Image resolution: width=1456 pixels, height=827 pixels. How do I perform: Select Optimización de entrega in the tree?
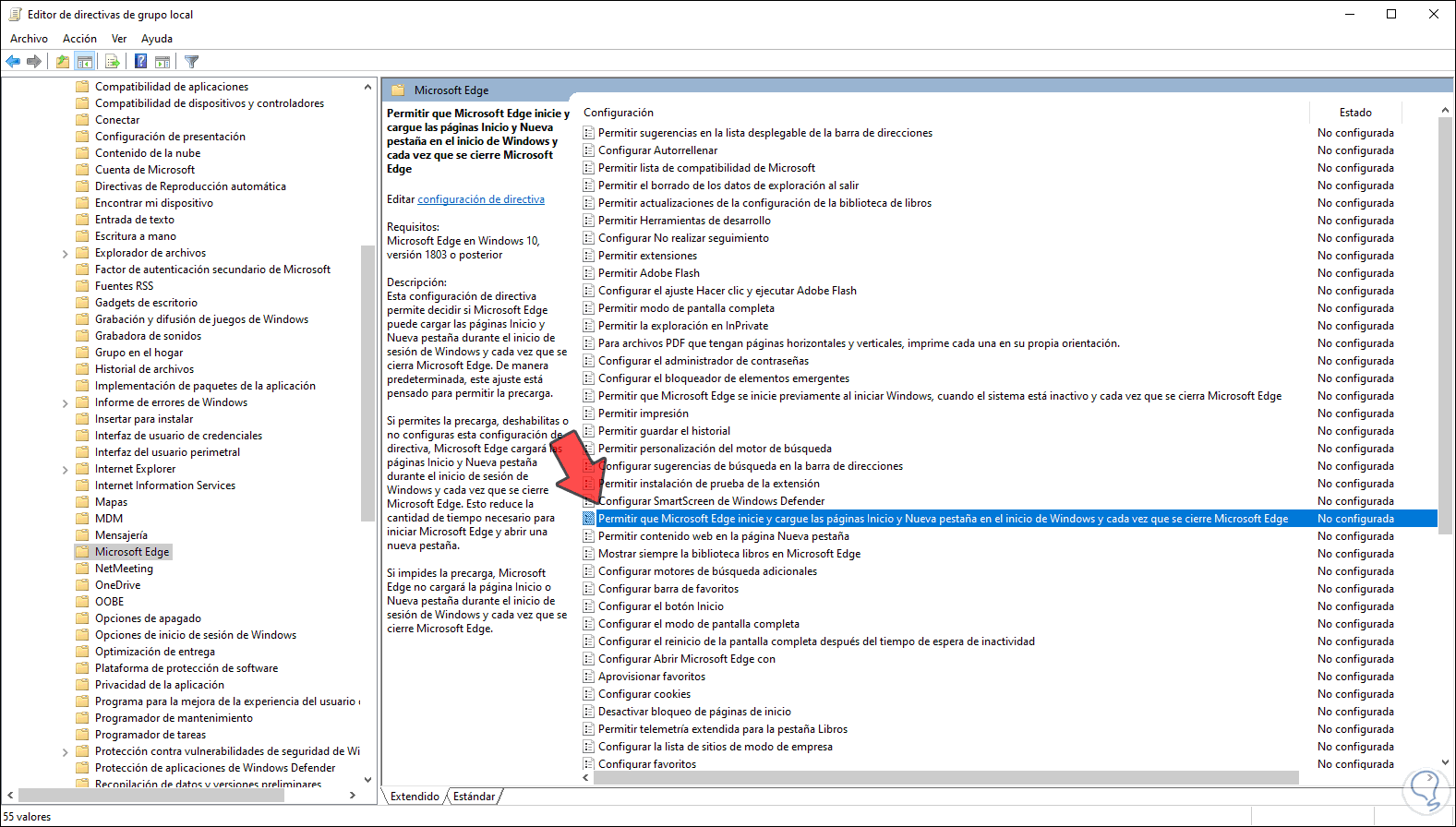click(155, 652)
